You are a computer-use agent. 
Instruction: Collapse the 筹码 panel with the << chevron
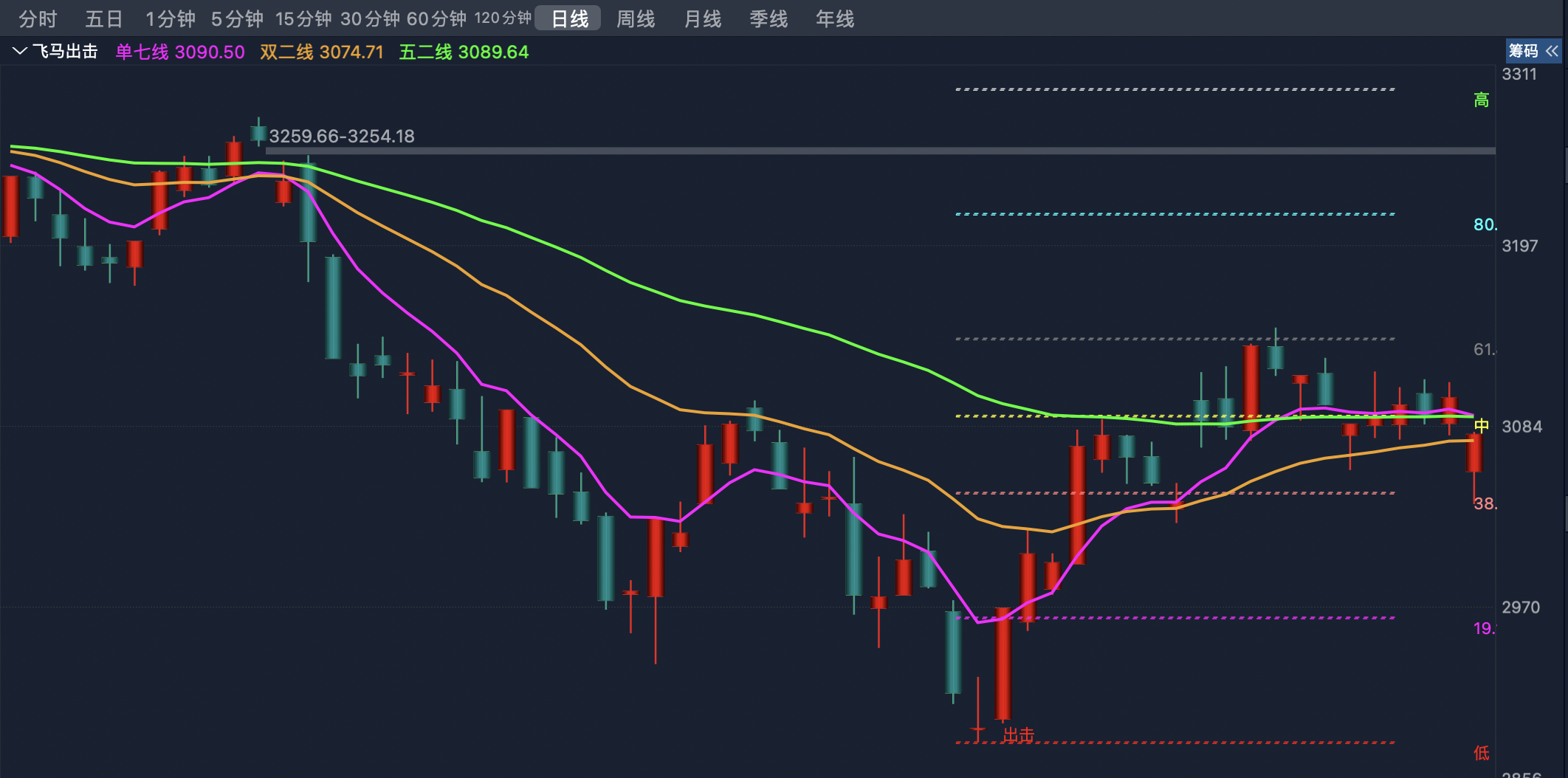[1552, 51]
